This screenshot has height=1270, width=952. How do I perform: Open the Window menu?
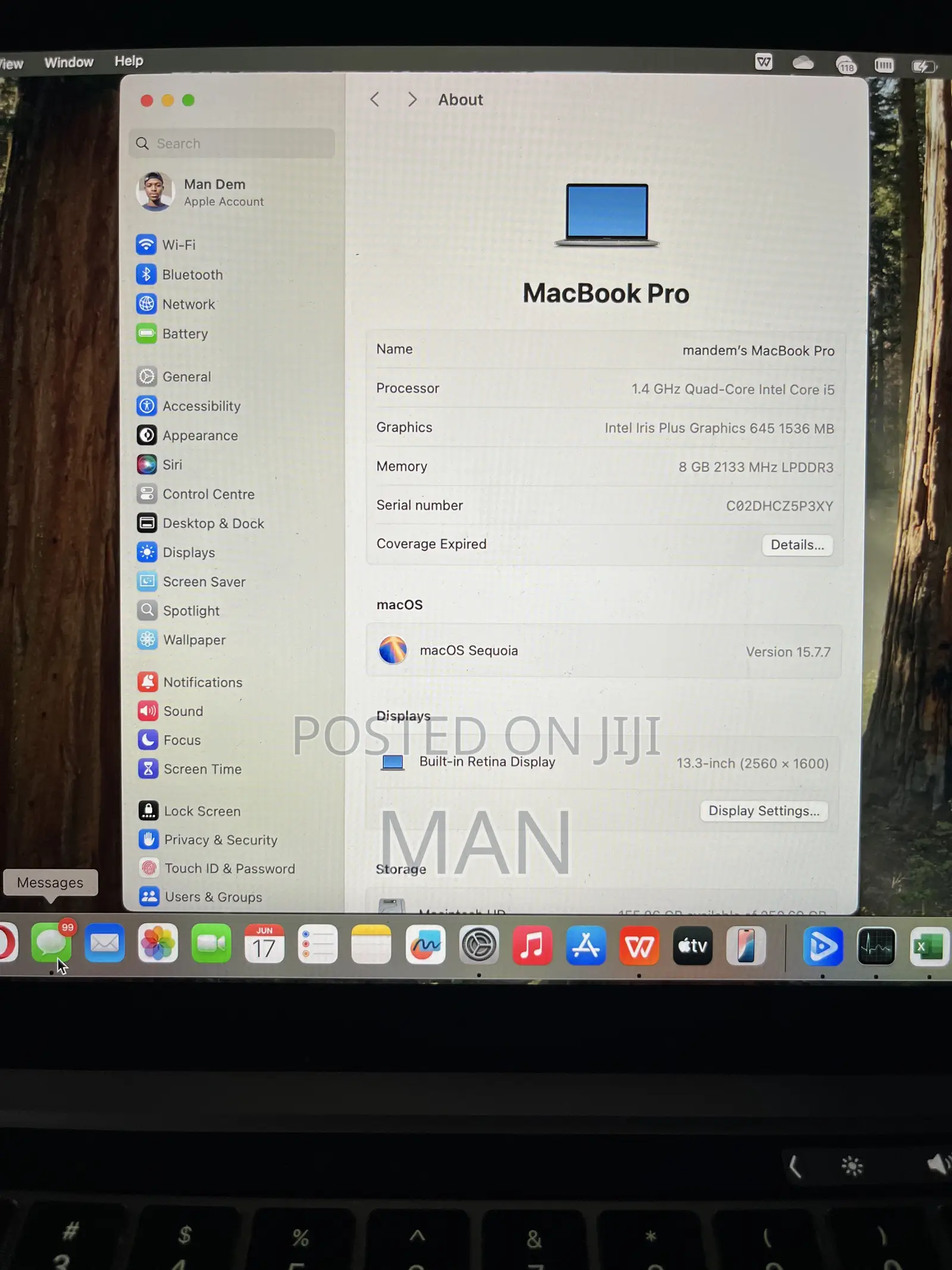pos(69,62)
